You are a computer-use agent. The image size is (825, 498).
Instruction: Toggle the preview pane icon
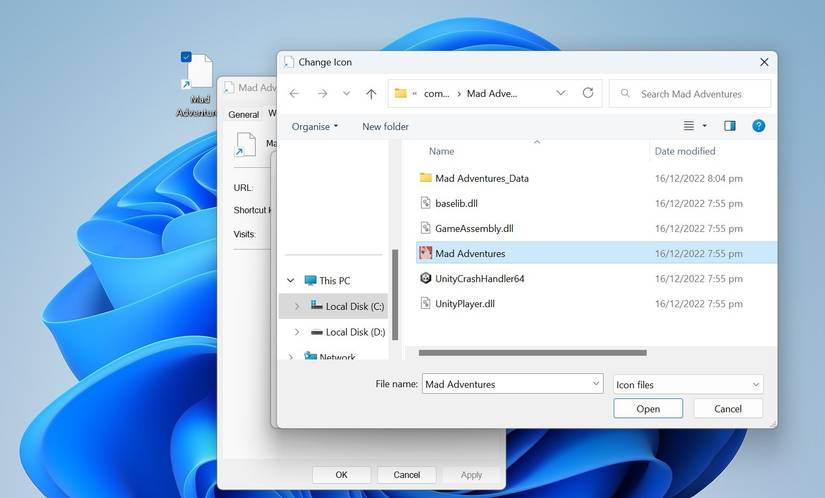[729, 126]
